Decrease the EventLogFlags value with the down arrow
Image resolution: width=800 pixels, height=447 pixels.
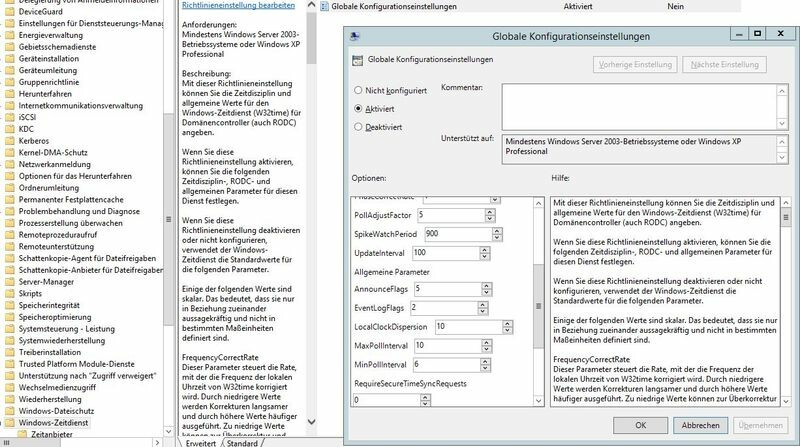point(483,311)
